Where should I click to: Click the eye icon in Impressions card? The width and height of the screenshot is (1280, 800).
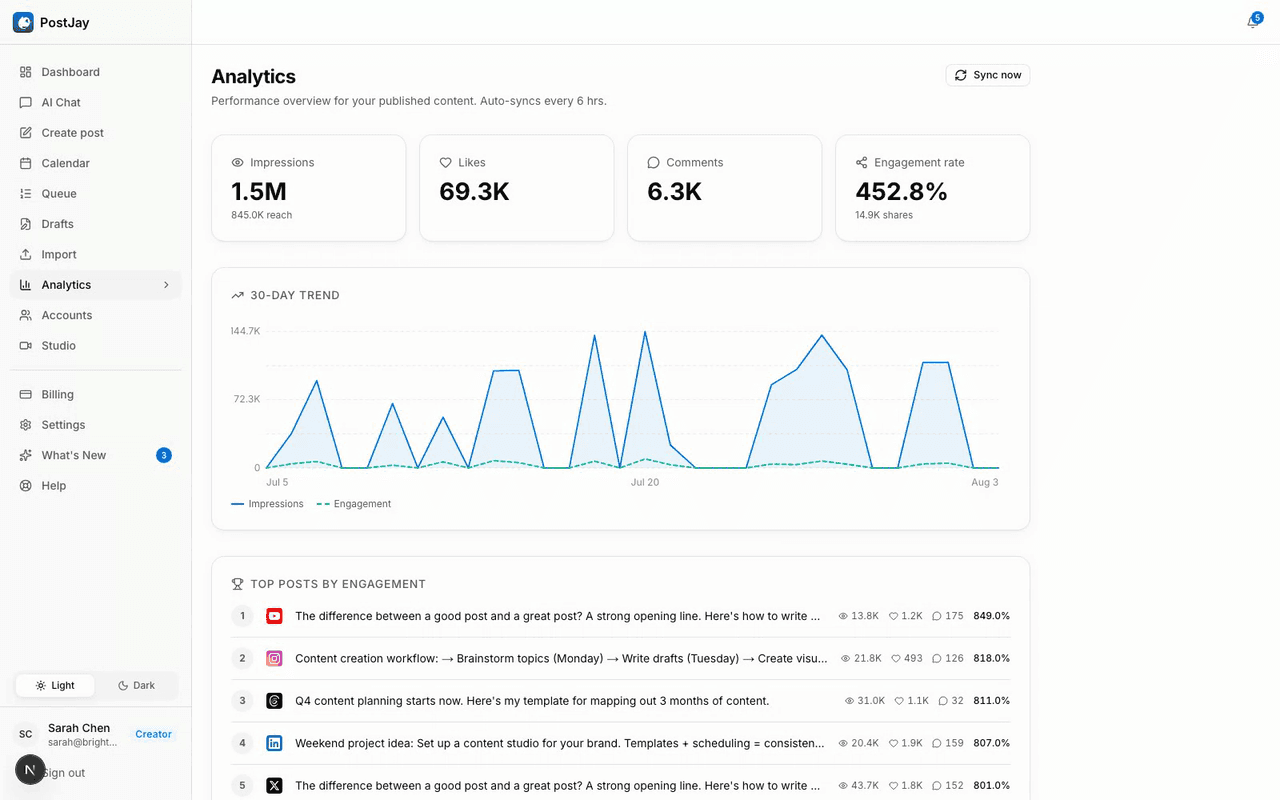click(238, 162)
